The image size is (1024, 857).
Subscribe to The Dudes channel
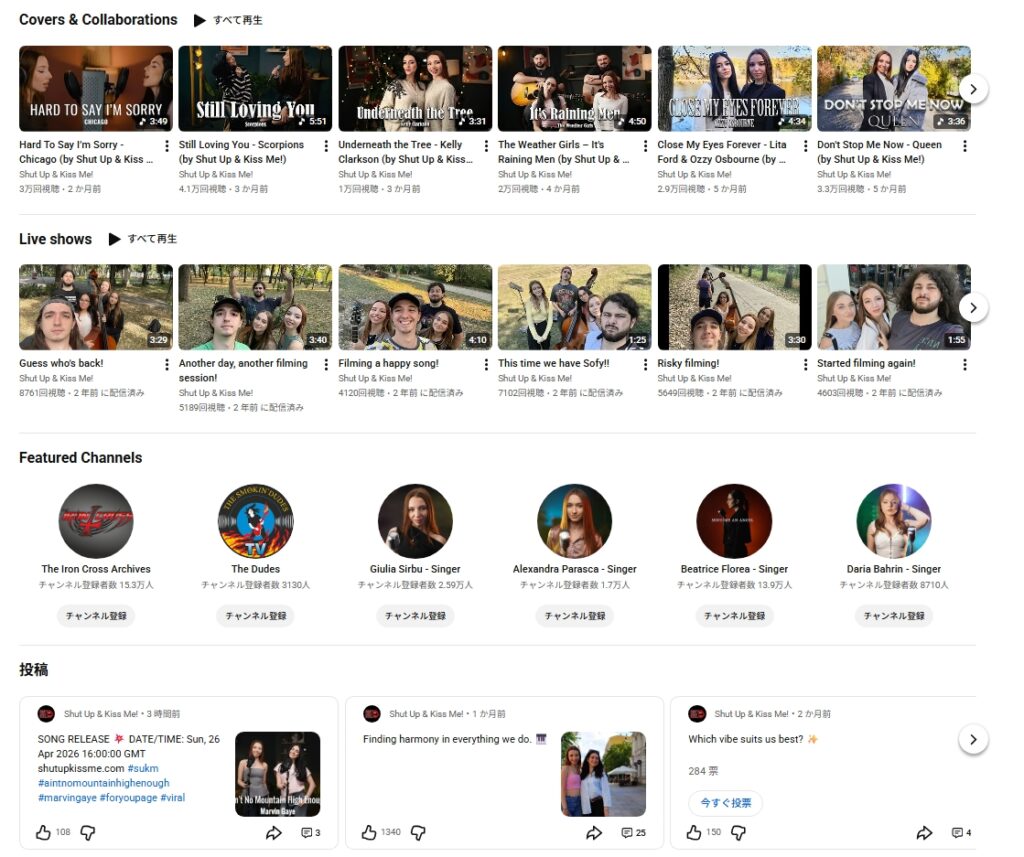255,616
